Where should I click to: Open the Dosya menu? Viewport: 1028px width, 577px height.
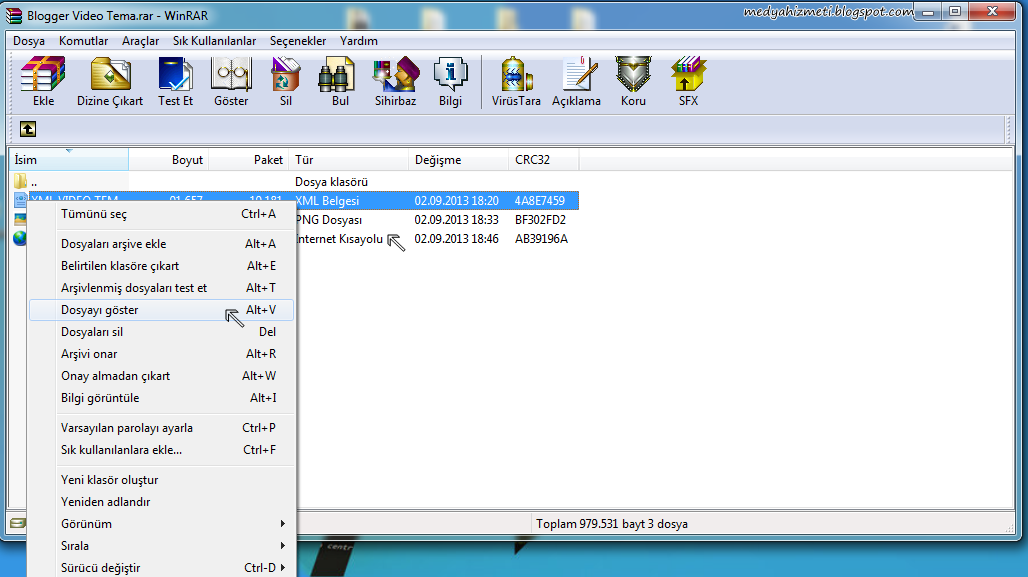coord(29,41)
